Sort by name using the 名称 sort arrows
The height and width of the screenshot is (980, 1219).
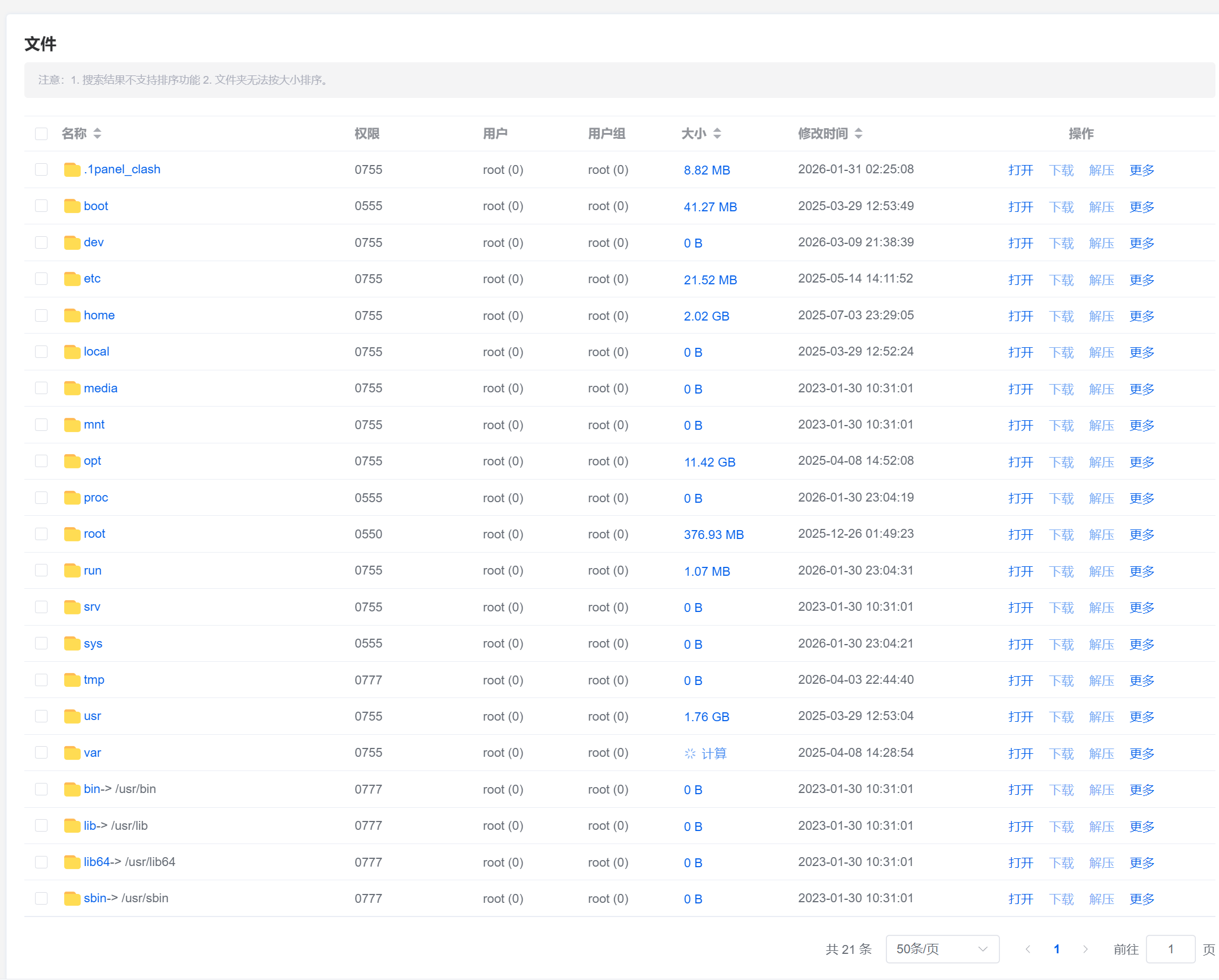(97, 134)
